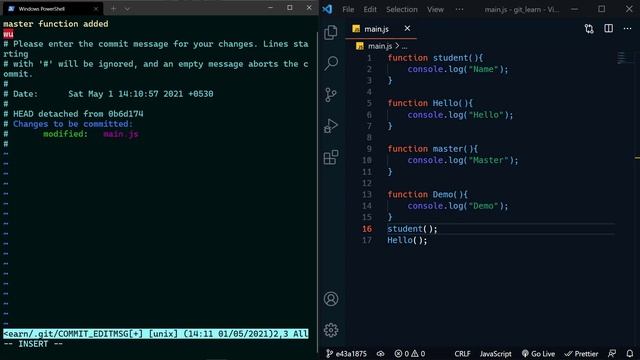Click the student(); call on line 16
Viewport: 640px width, 360px height.
point(412,229)
